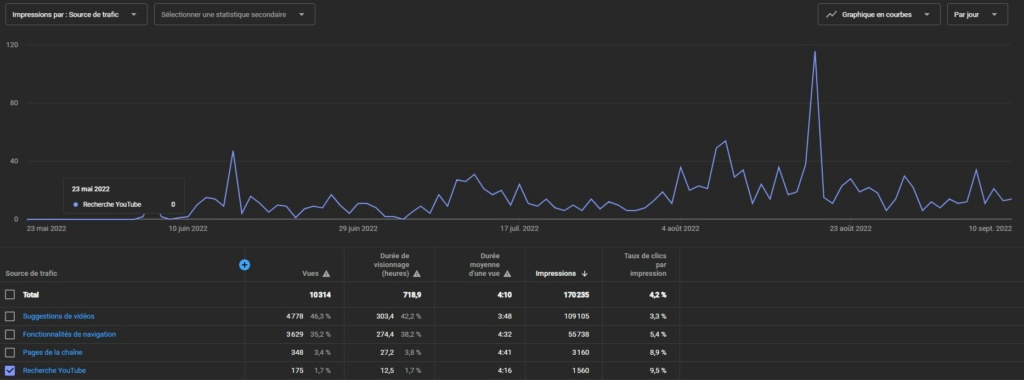Check the Fonctionnalités de navigation checkbox
1024x380 pixels.
(10, 334)
